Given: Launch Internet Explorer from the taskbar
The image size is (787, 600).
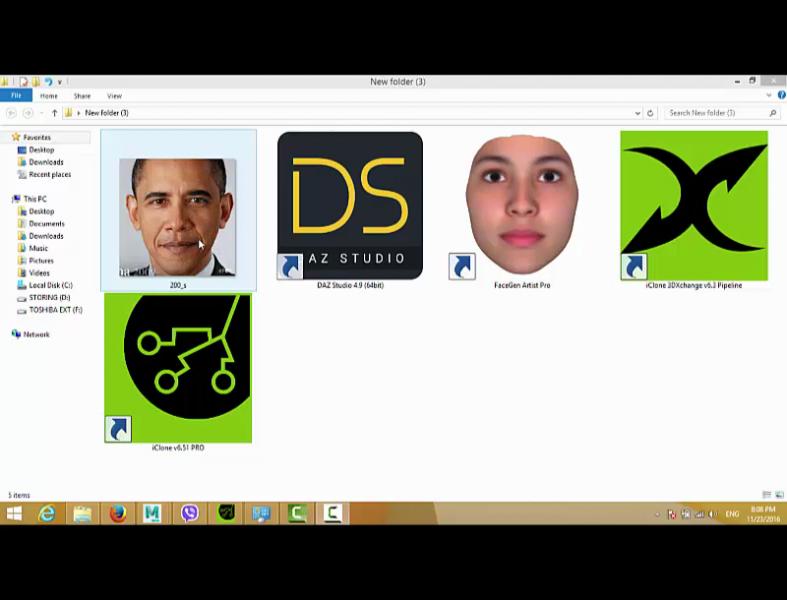Looking at the screenshot, I should click(47, 513).
